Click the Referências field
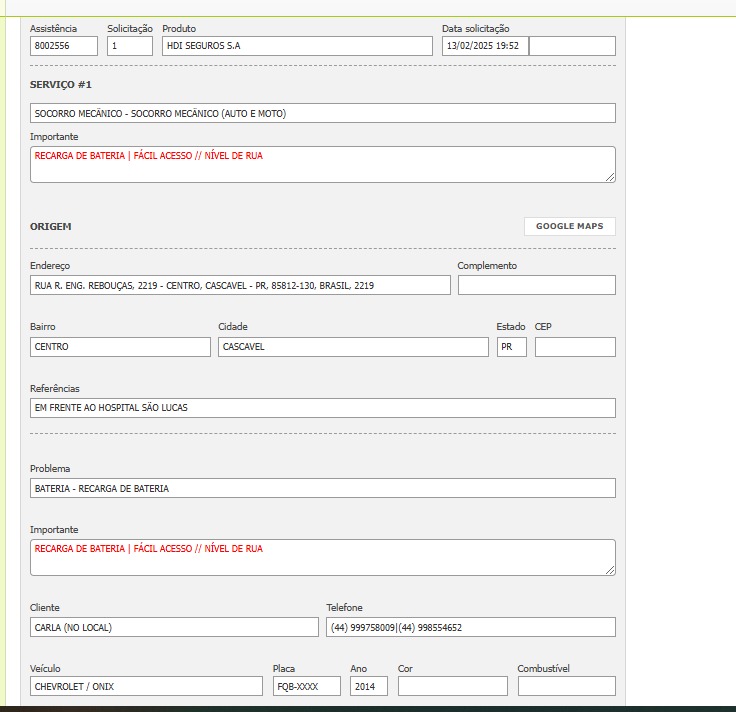Screen dimensions: 736x712 click(x=322, y=408)
